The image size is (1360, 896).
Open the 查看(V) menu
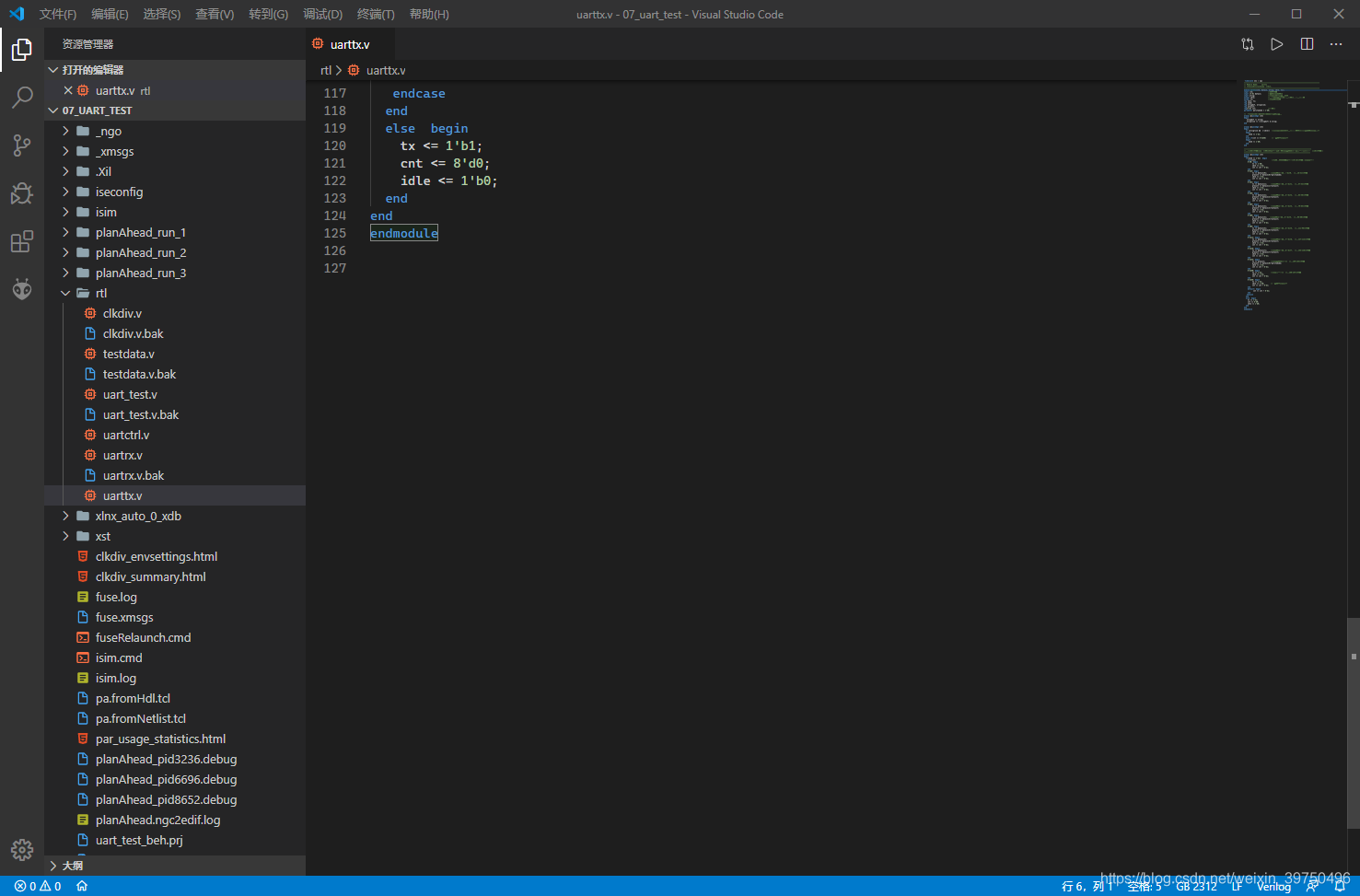tap(215, 14)
